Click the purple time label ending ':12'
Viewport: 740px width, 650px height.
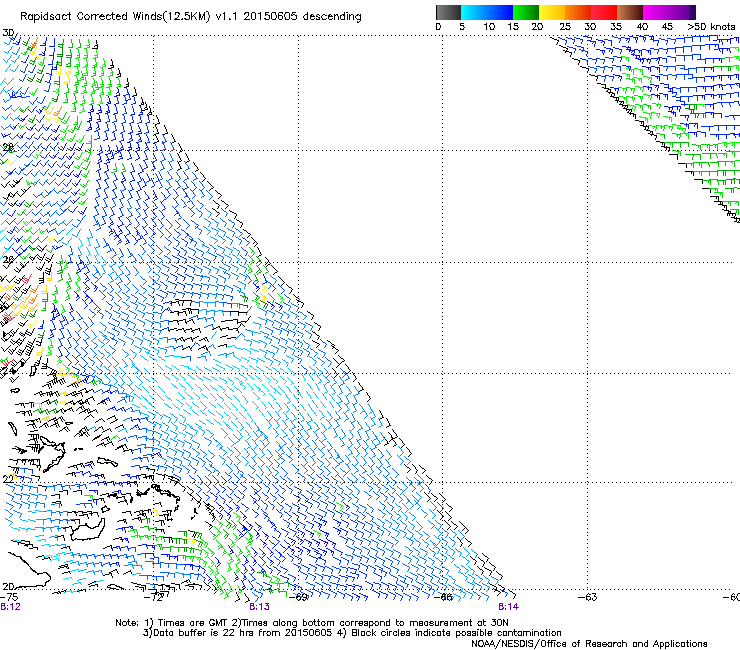tap(10, 607)
